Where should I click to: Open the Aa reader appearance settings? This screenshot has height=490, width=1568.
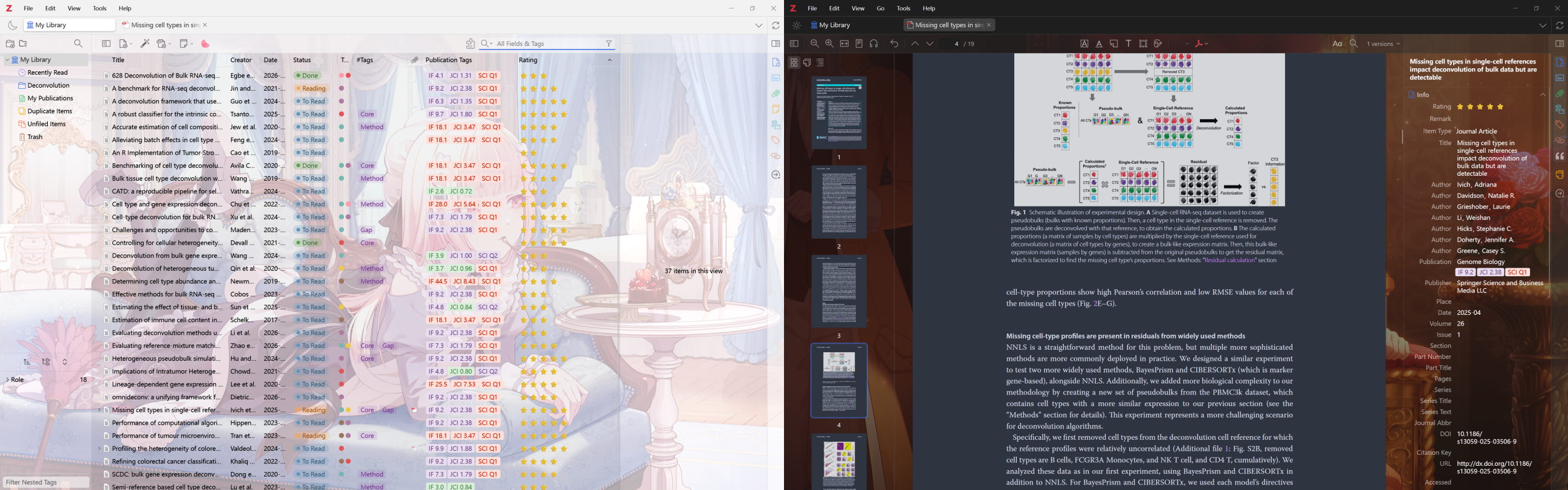point(1337,44)
